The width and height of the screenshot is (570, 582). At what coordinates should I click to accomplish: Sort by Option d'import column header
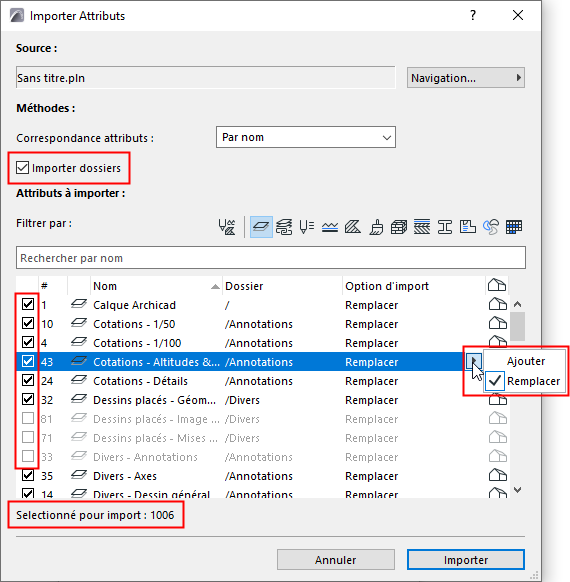(414, 286)
